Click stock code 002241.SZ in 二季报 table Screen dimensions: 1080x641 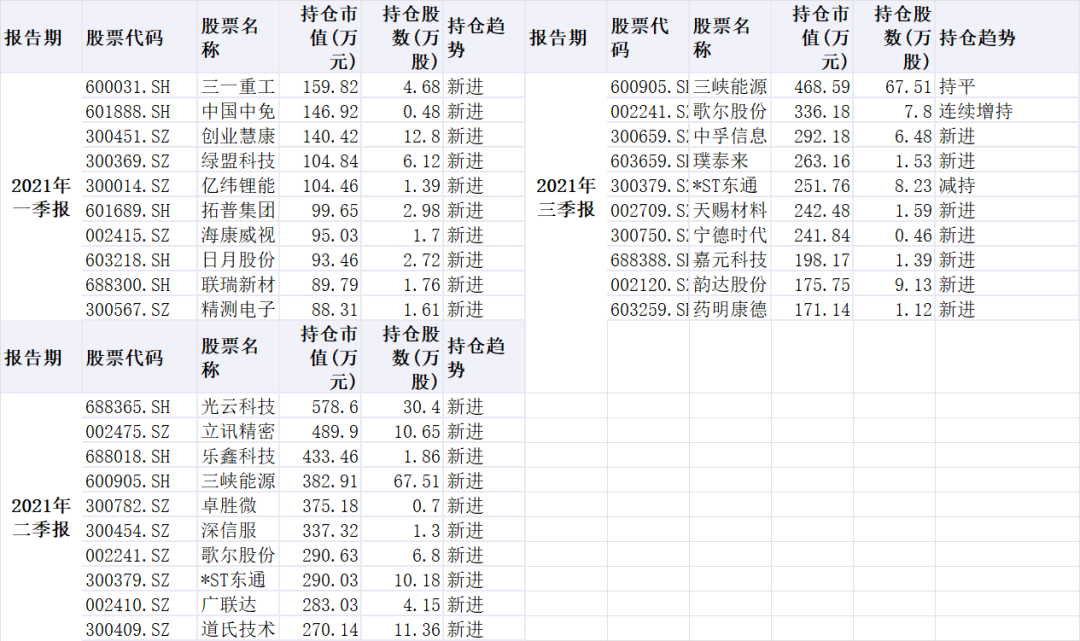tap(127, 556)
